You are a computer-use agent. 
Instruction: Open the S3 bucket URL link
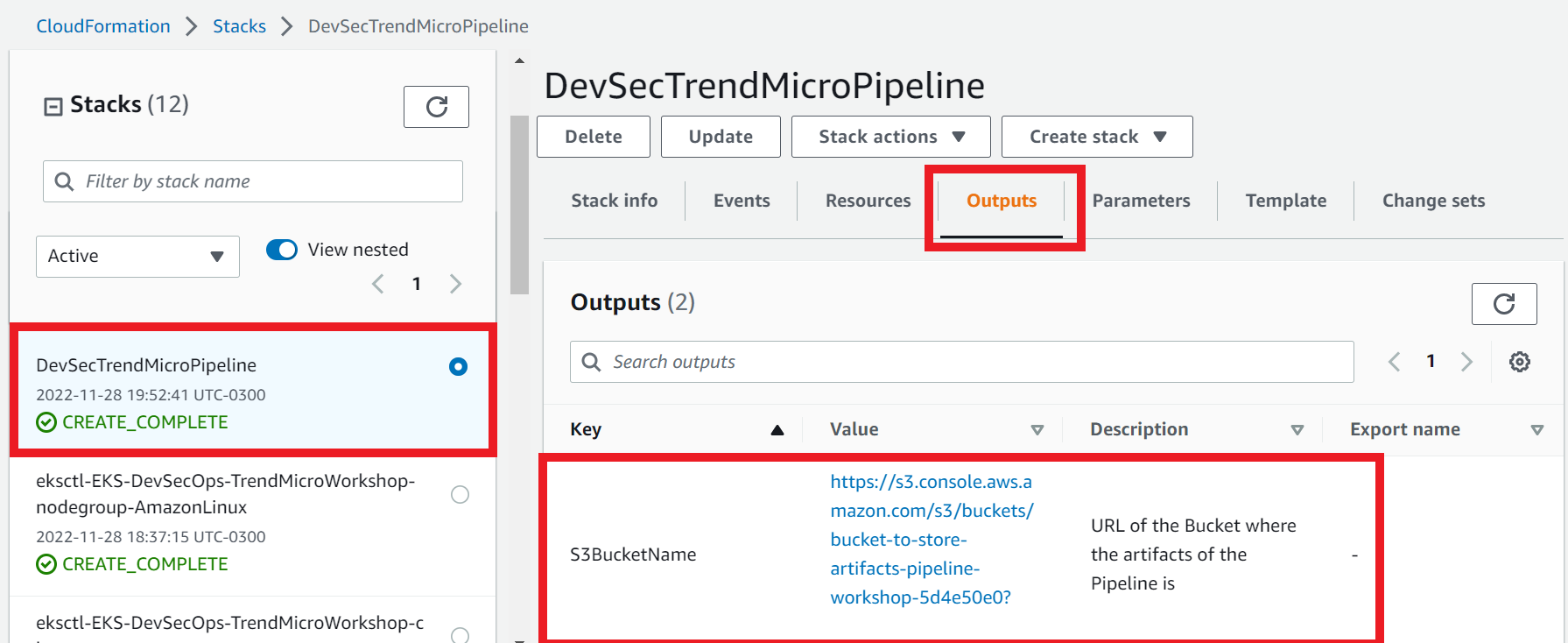[x=932, y=540]
